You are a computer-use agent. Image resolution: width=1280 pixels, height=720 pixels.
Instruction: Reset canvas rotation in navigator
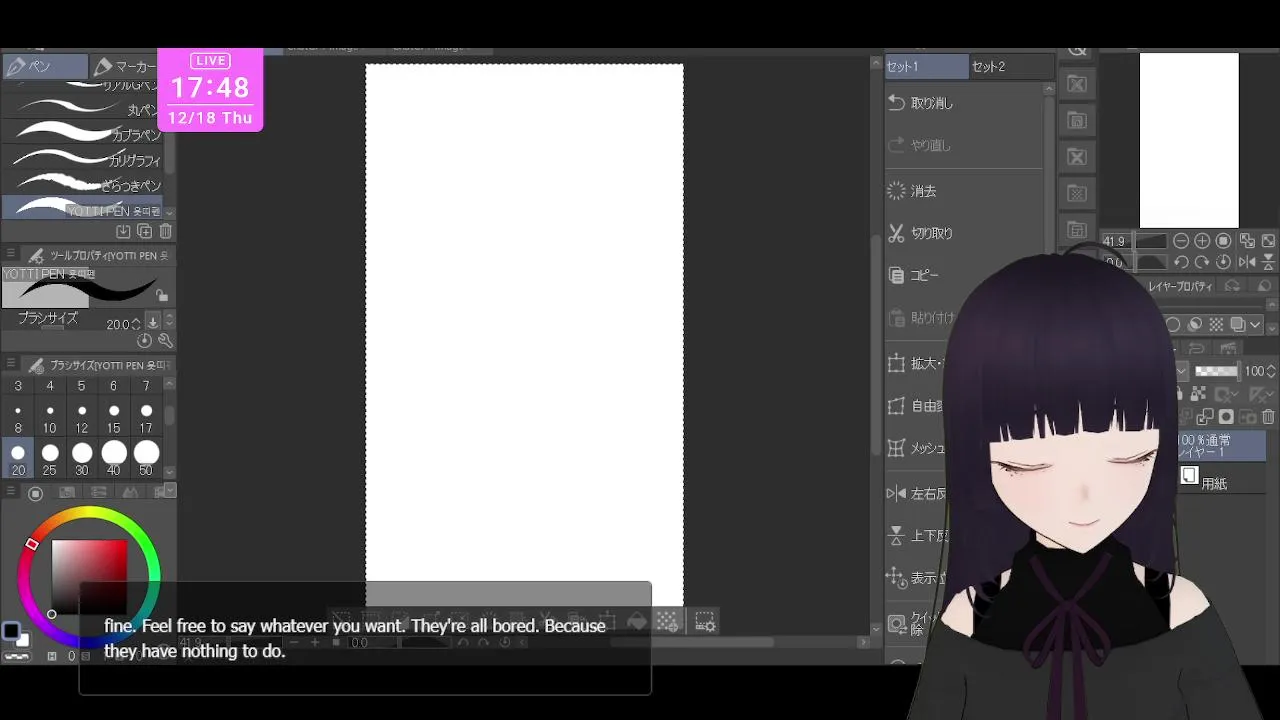[1223, 262]
